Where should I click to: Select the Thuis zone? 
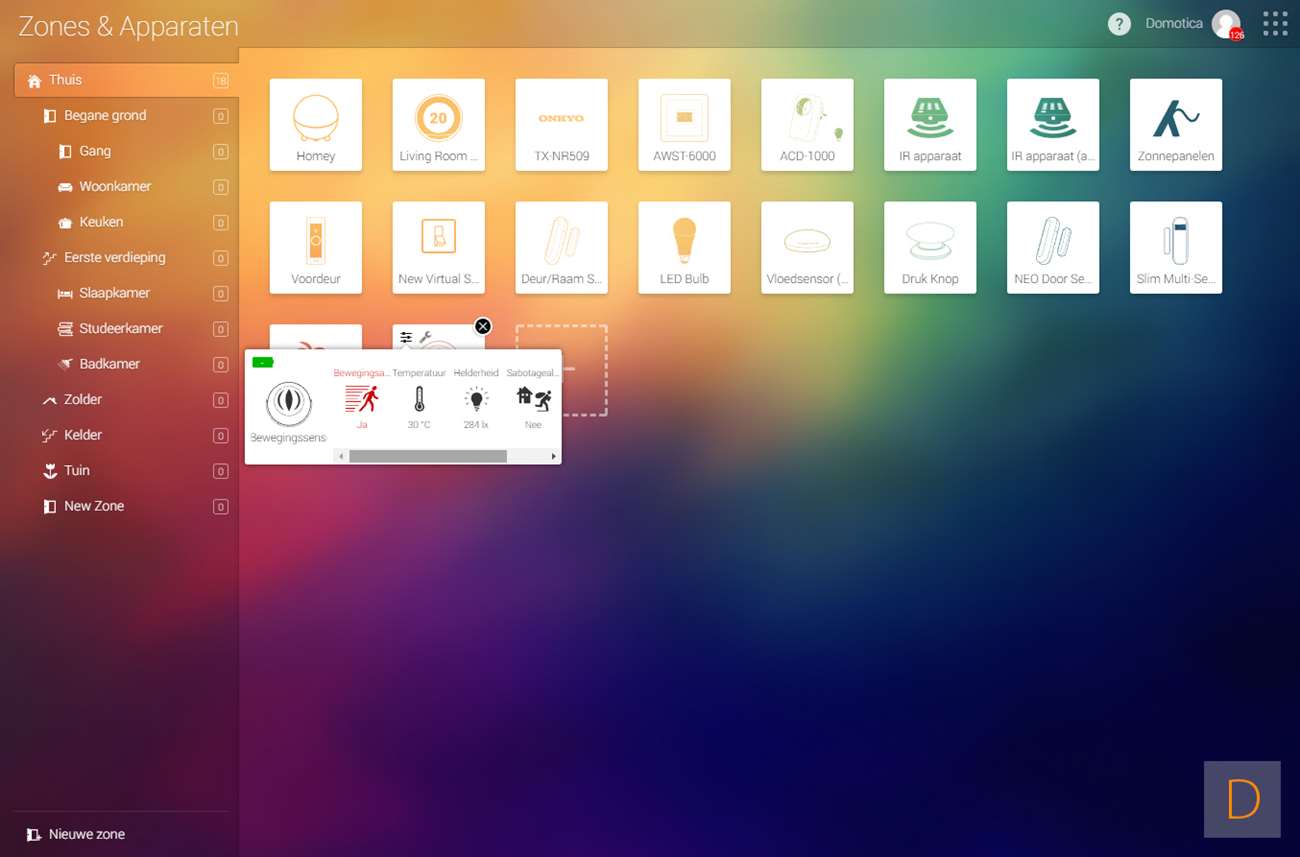click(x=66, y=80)
